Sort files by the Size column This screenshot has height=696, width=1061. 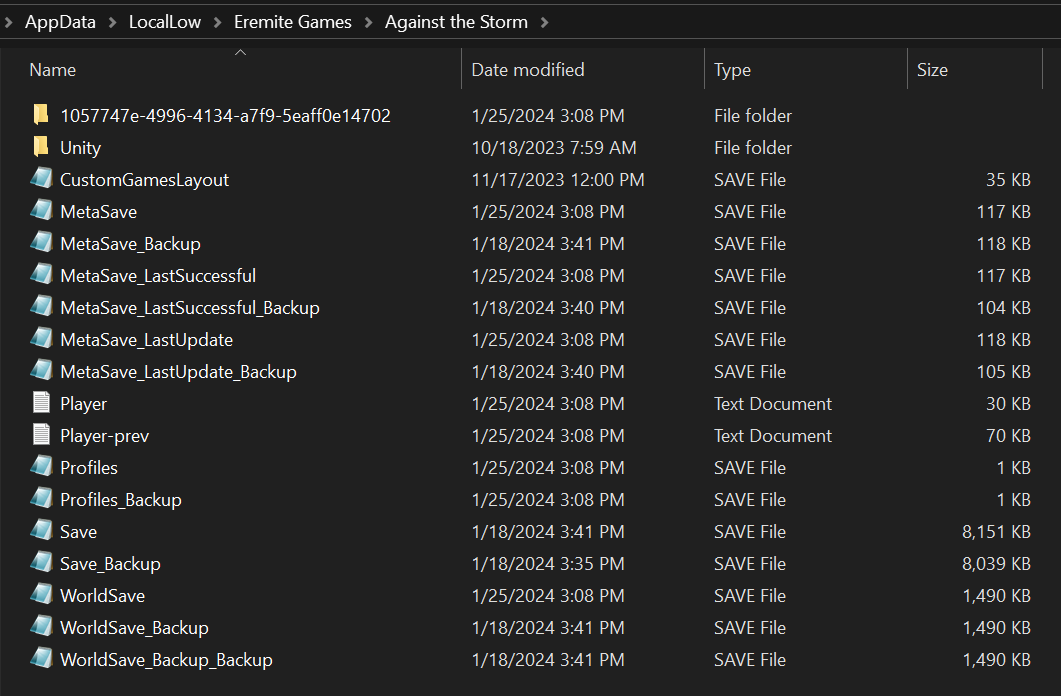point(932,70)
